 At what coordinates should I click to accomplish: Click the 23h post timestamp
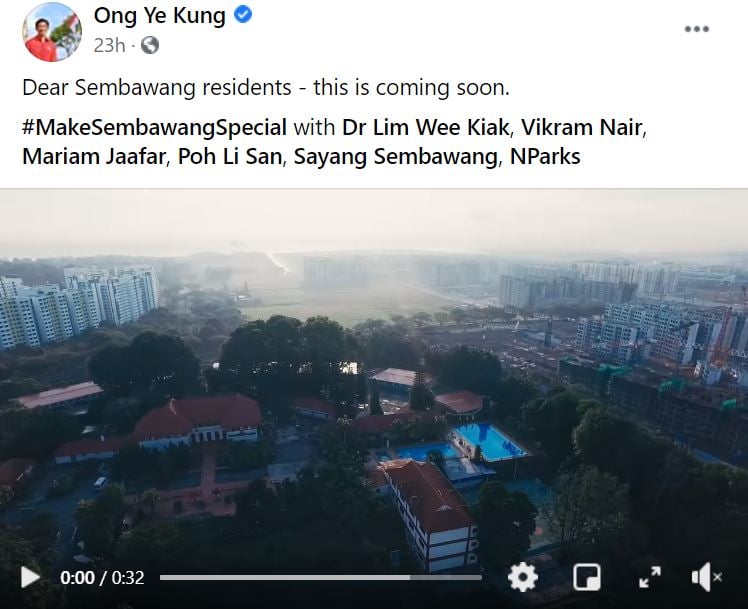click(x=109, y=45)
